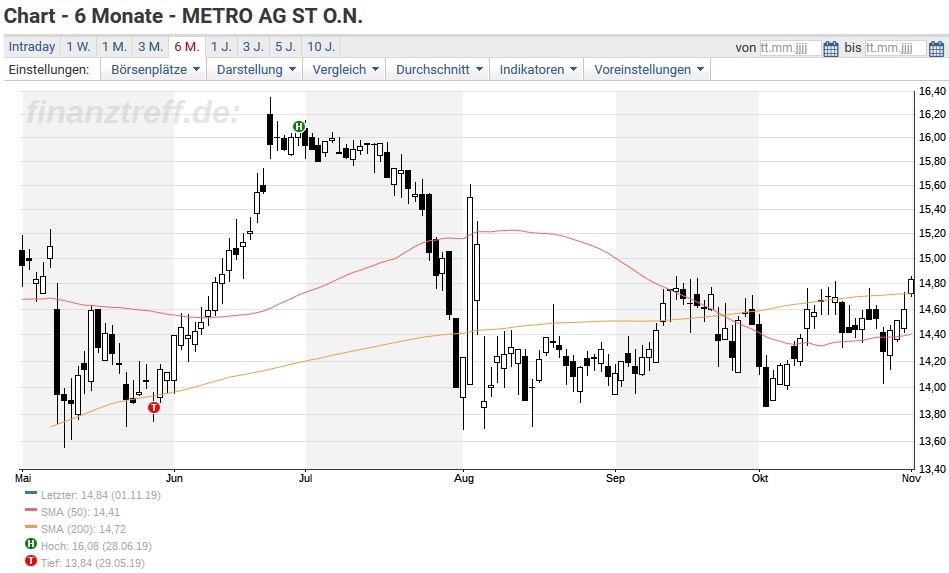Click the orange SMA (200) legend swatch
This screenshot has height=573, width=949.
[x=31, y=528]
